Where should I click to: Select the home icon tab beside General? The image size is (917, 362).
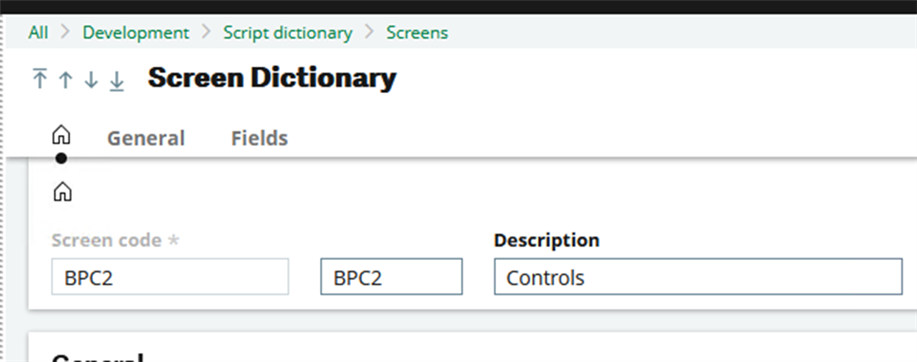click(x=61, y=136)
